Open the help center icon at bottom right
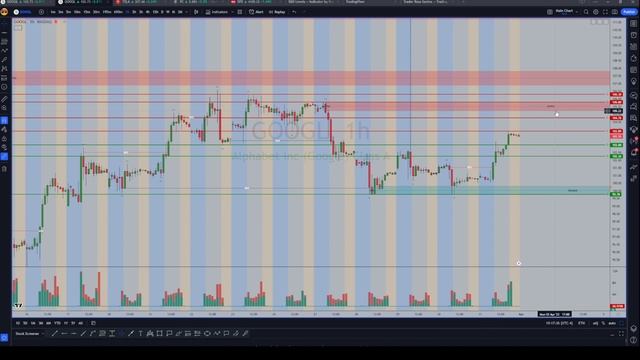This screenshot has height=360, width=640. tap(633, 340)
